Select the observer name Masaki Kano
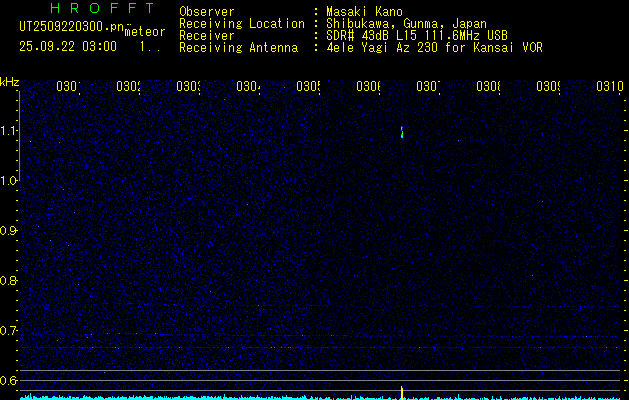Image resolution: width=629 pixels, height=400 pixels. coord(364,12)
